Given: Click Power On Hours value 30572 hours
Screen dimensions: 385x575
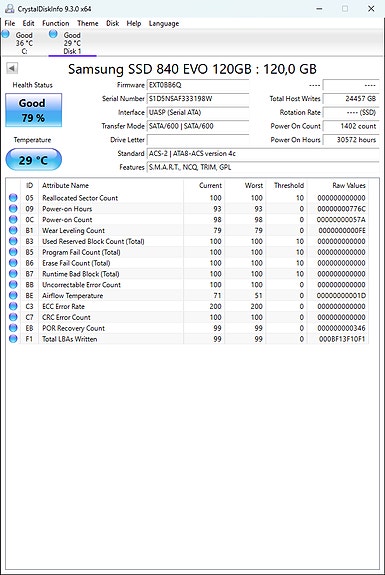Looking at the screenshot, I should click(351, 140).
